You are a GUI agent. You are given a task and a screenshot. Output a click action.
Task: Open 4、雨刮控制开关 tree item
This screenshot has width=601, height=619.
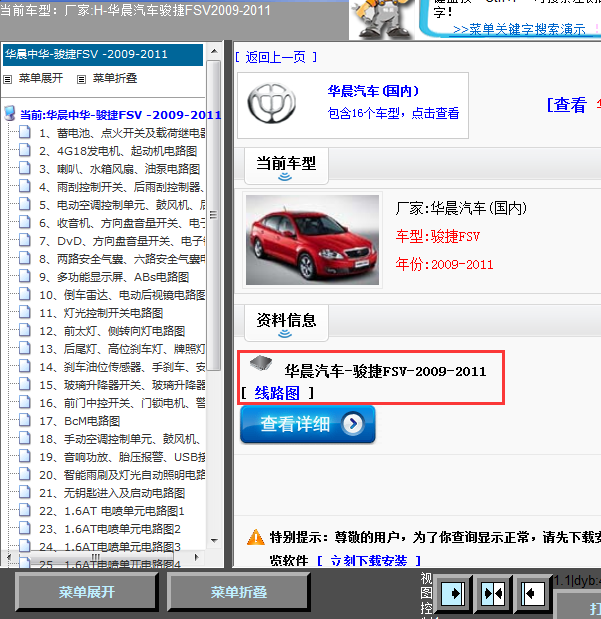(x=122, y=187)
